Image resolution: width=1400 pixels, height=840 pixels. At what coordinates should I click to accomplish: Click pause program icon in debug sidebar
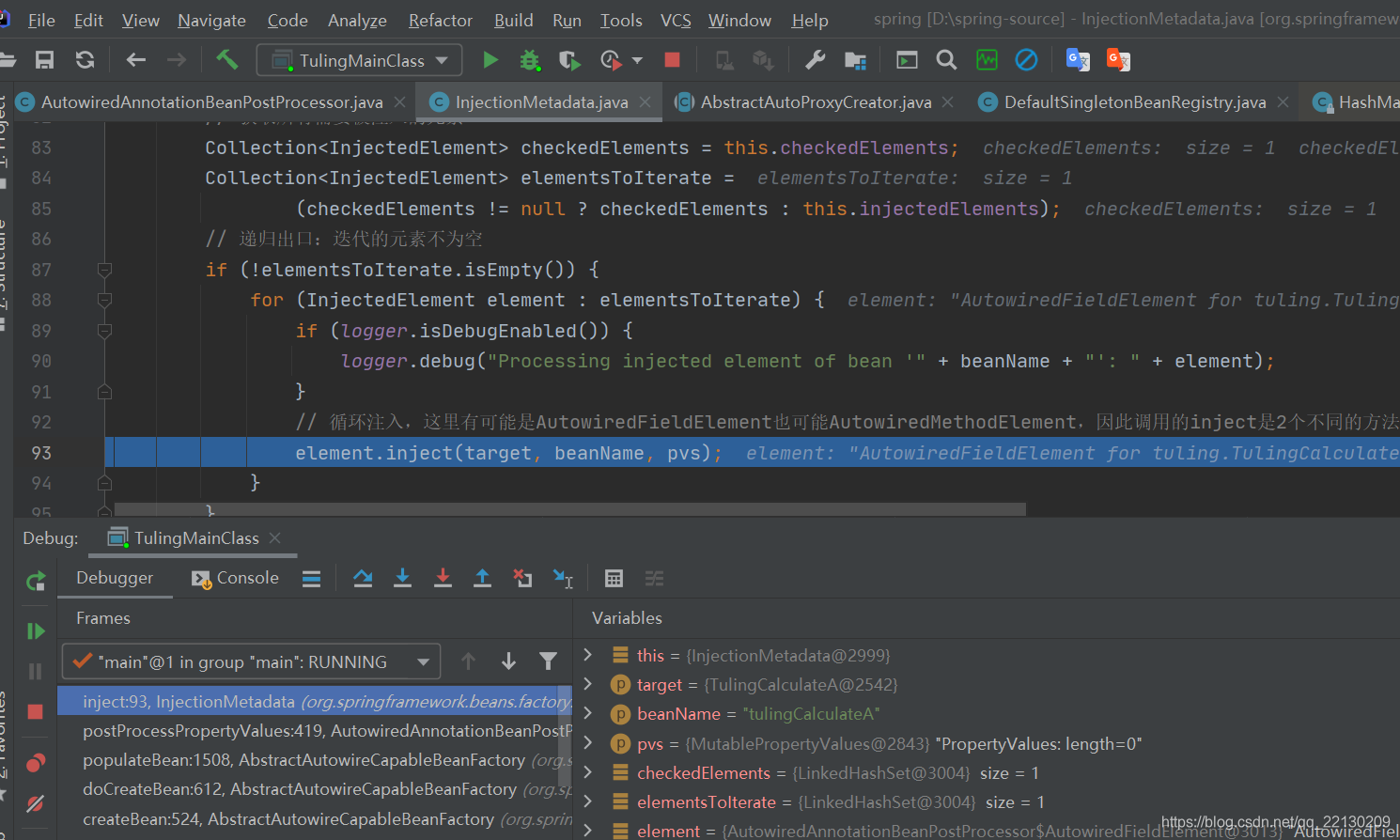36,671
